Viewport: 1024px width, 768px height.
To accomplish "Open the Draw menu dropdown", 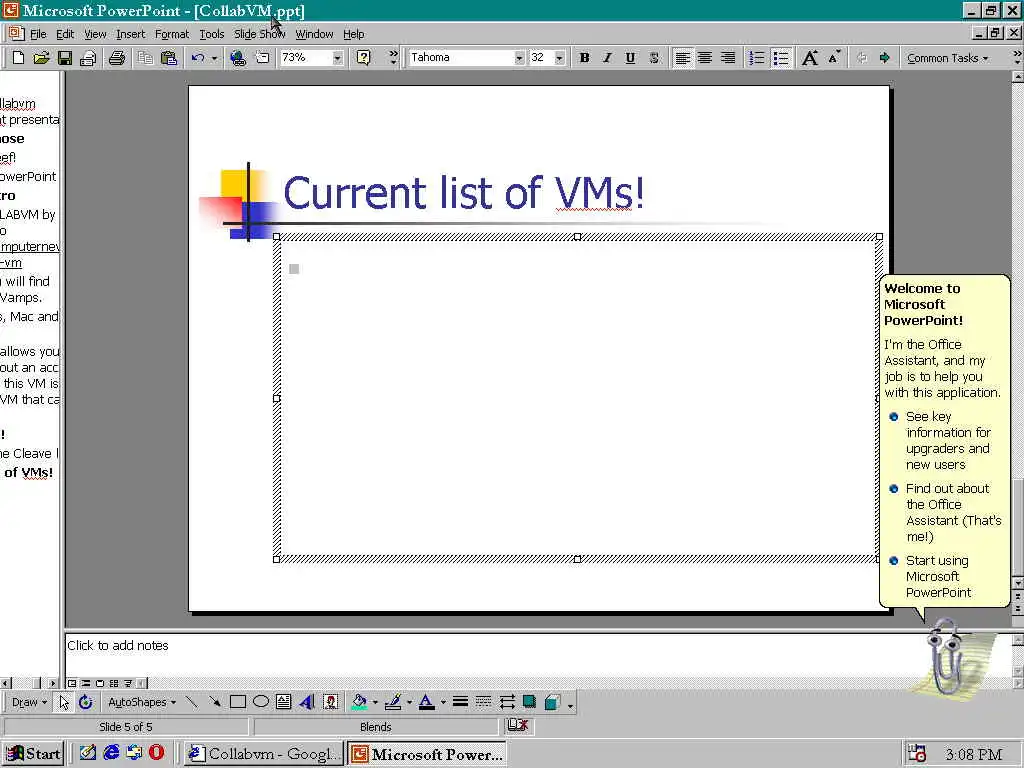I will pyautogui.click(x=29, y=702).
